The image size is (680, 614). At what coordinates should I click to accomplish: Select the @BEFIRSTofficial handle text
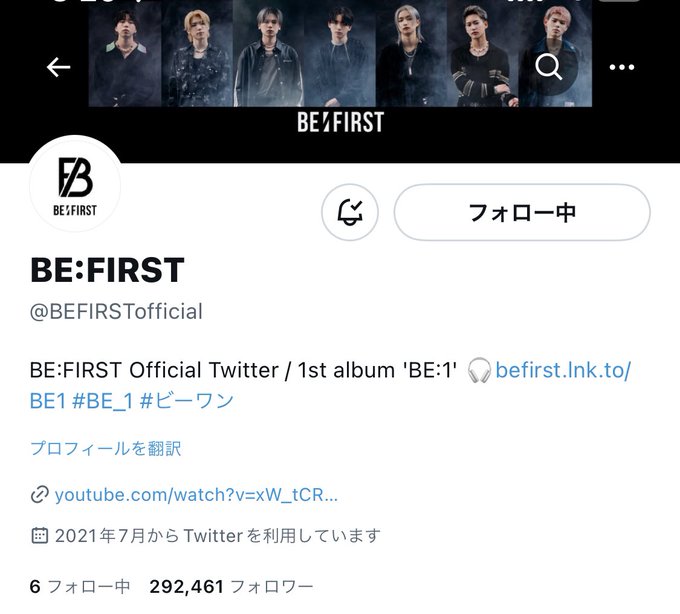pyautogui.click(x=116, y=312)
